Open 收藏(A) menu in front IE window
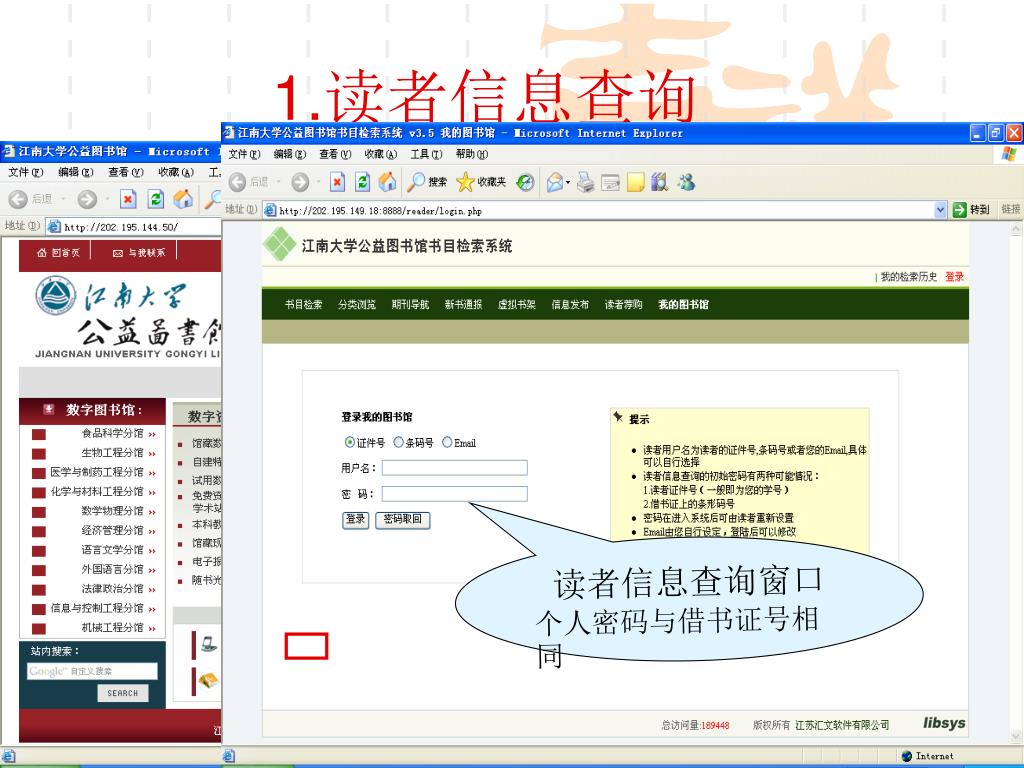 [381, 154]
